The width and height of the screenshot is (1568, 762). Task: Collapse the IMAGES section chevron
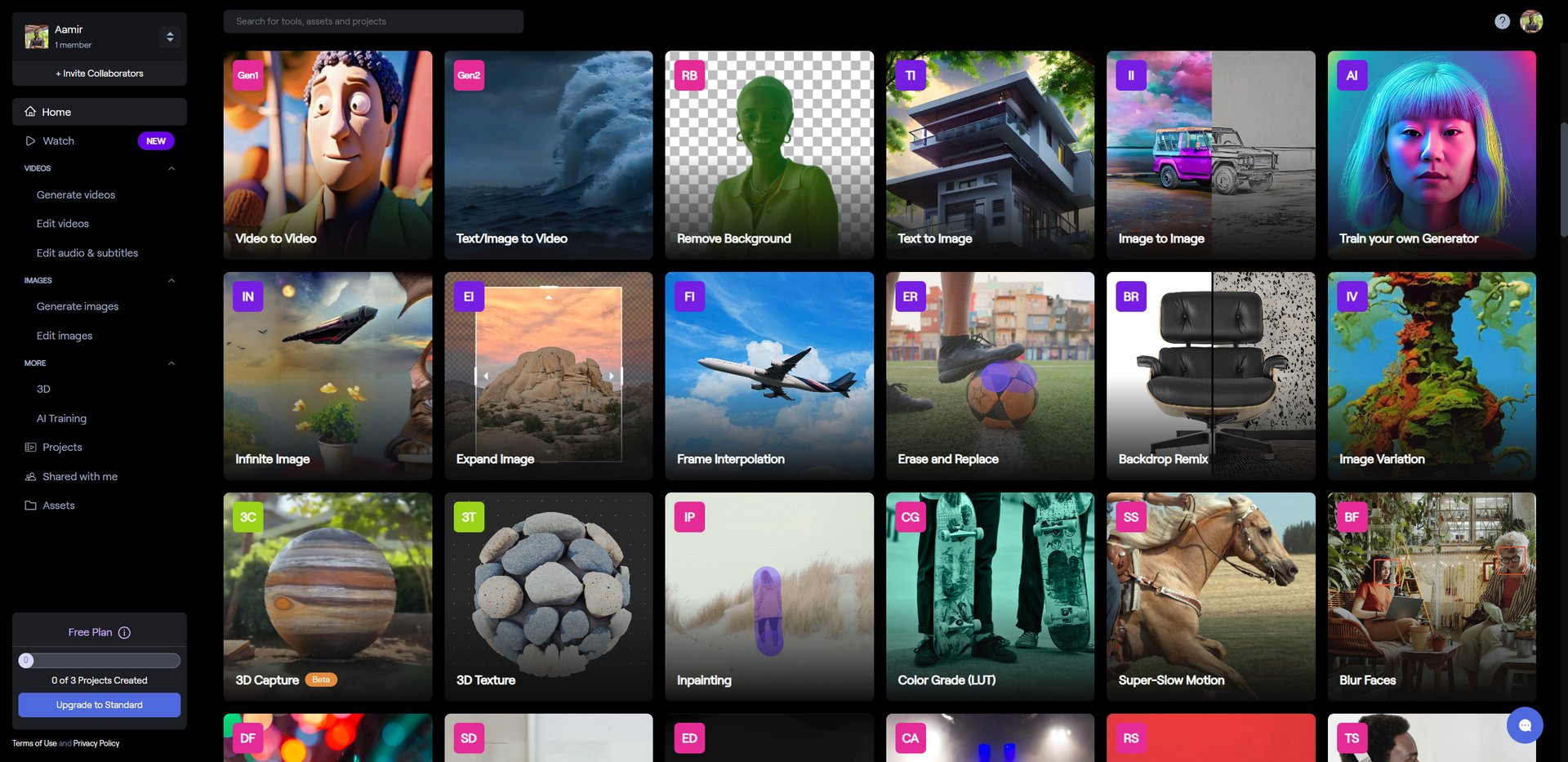click(171, 280)
